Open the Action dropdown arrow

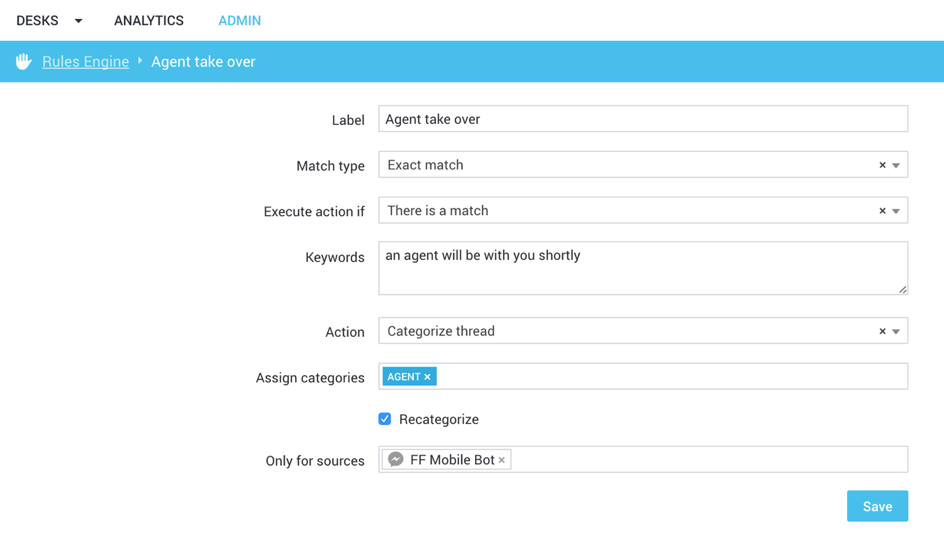tap(896, 331)
